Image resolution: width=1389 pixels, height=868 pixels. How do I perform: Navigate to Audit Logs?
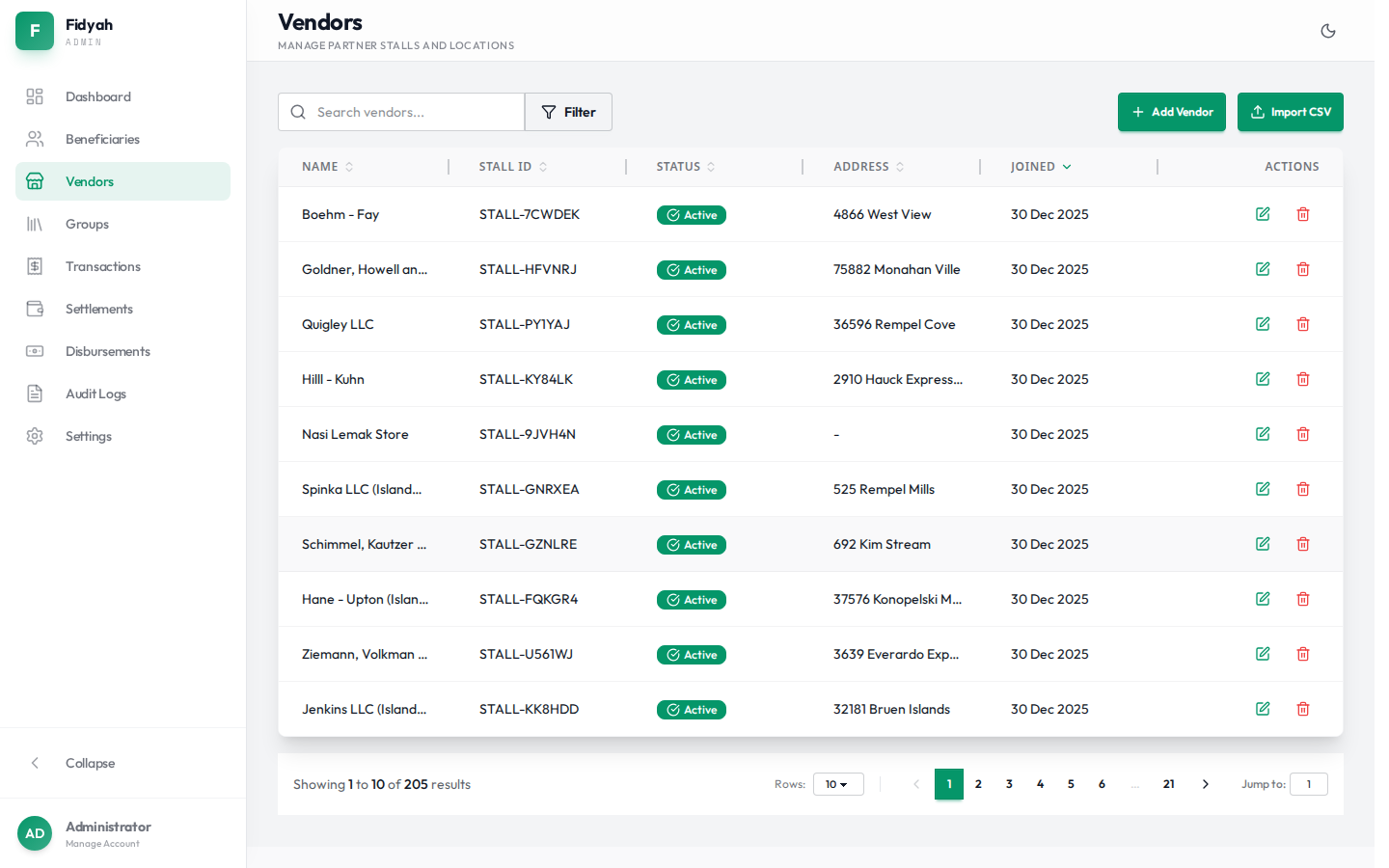95,393
